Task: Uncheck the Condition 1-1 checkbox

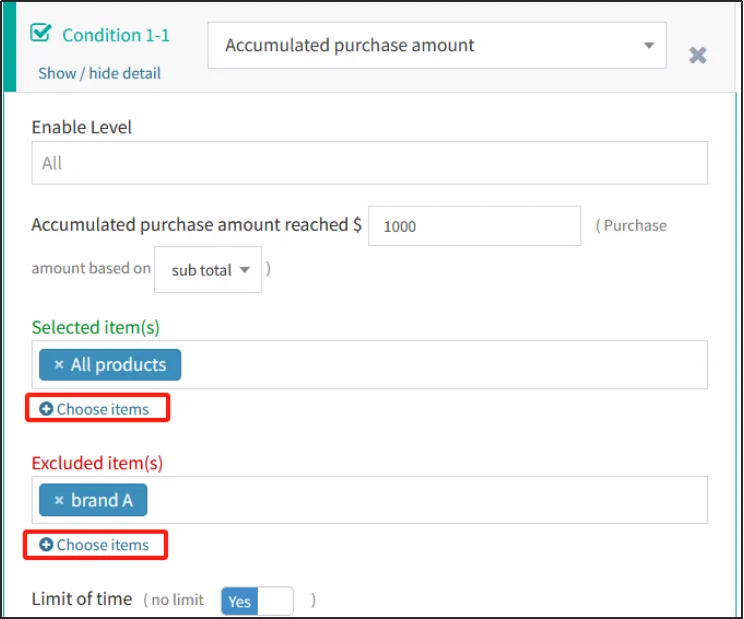Action: click(41, 34)
